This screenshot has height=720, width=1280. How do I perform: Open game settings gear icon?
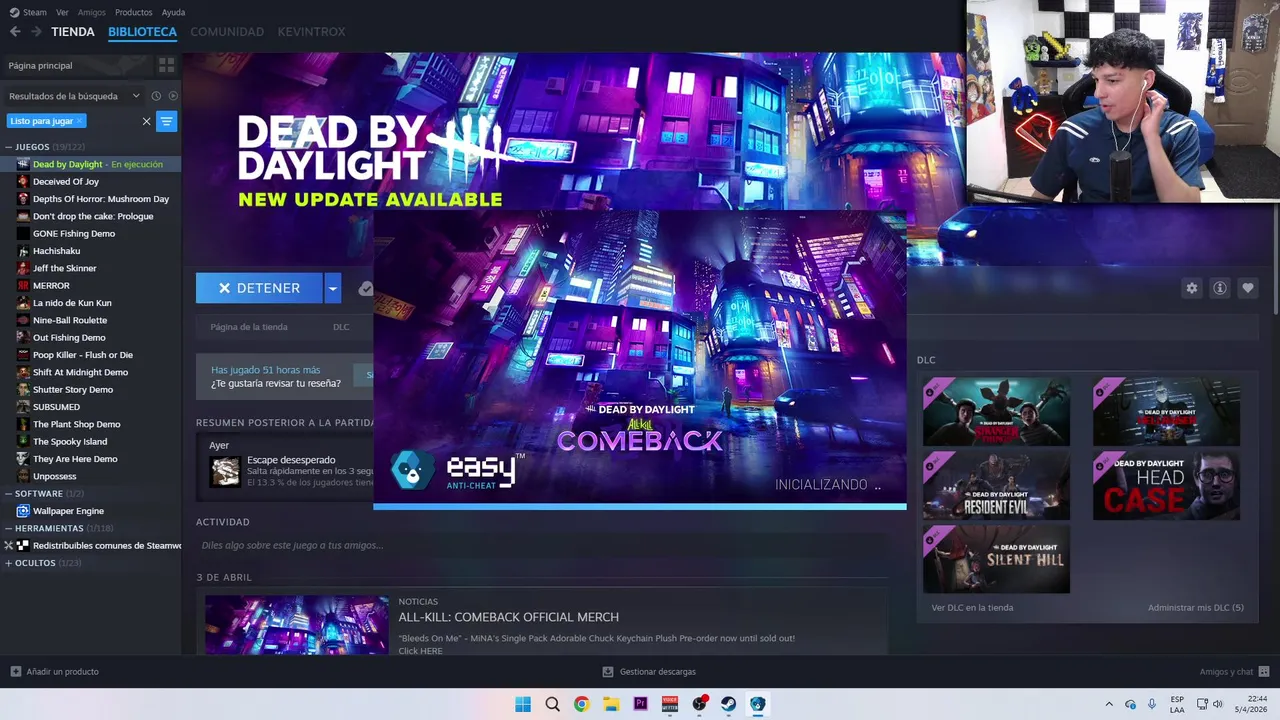(1191, 288)
